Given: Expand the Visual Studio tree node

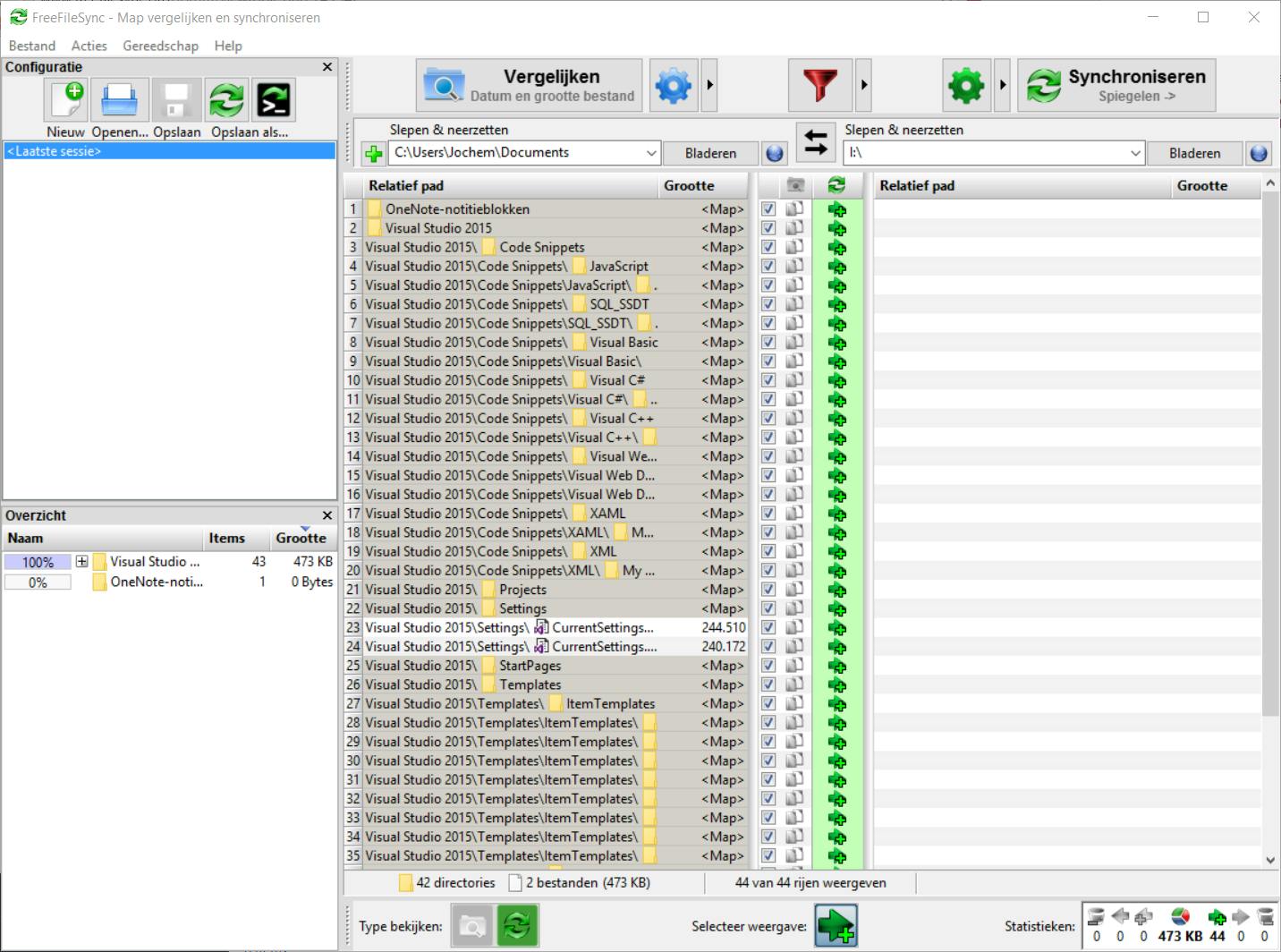Looking at the screenshot, I should [82, 562].
